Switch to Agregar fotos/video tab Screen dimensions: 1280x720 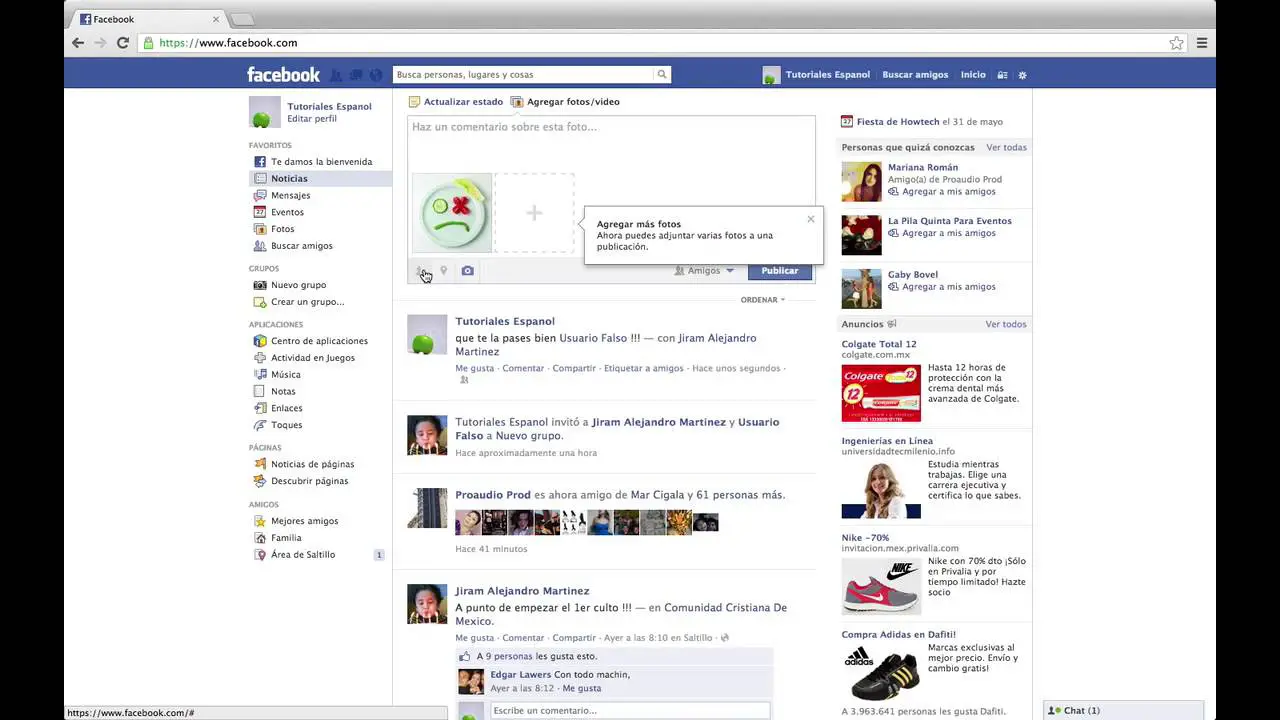[x=565, y=102]
